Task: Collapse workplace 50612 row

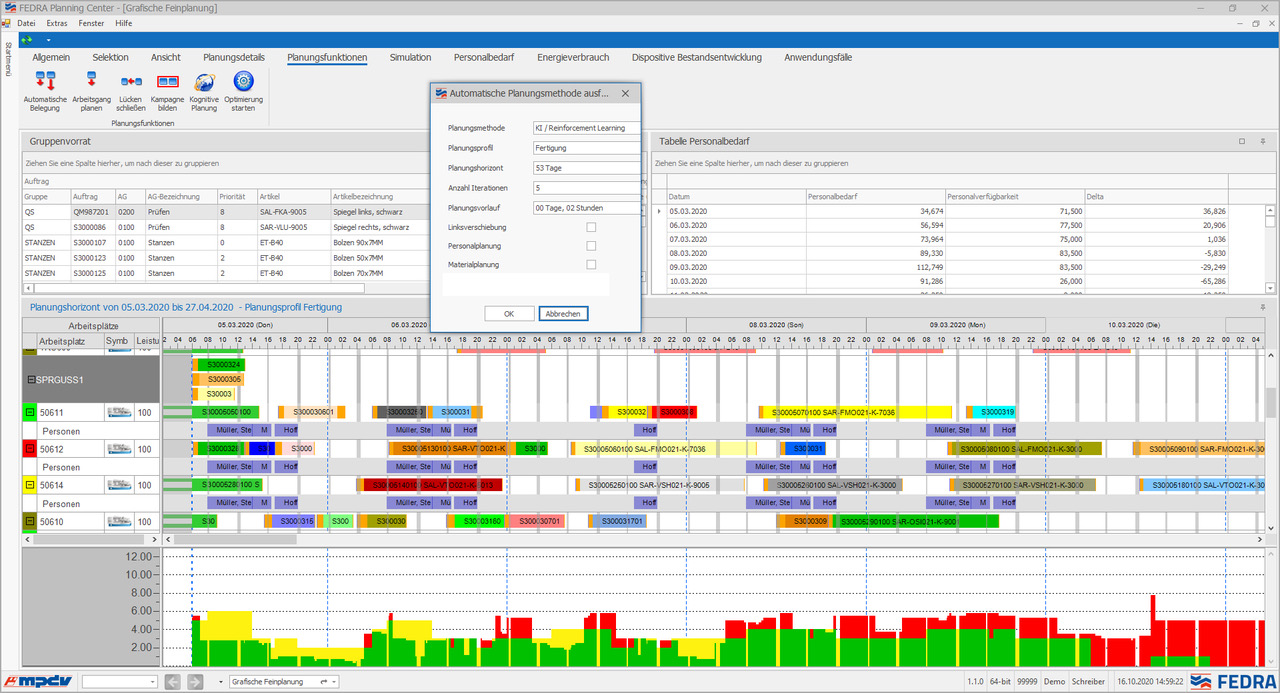Action: click(x=30, y=449)
